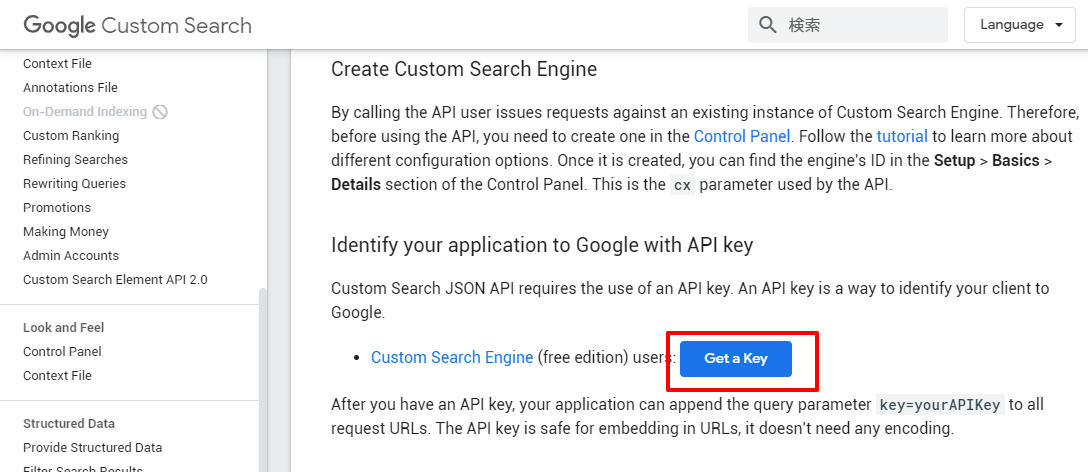Screen dimensions: 1088x472
Task: Open Refining Searches sidebar item
Action: tap(75, 160)
